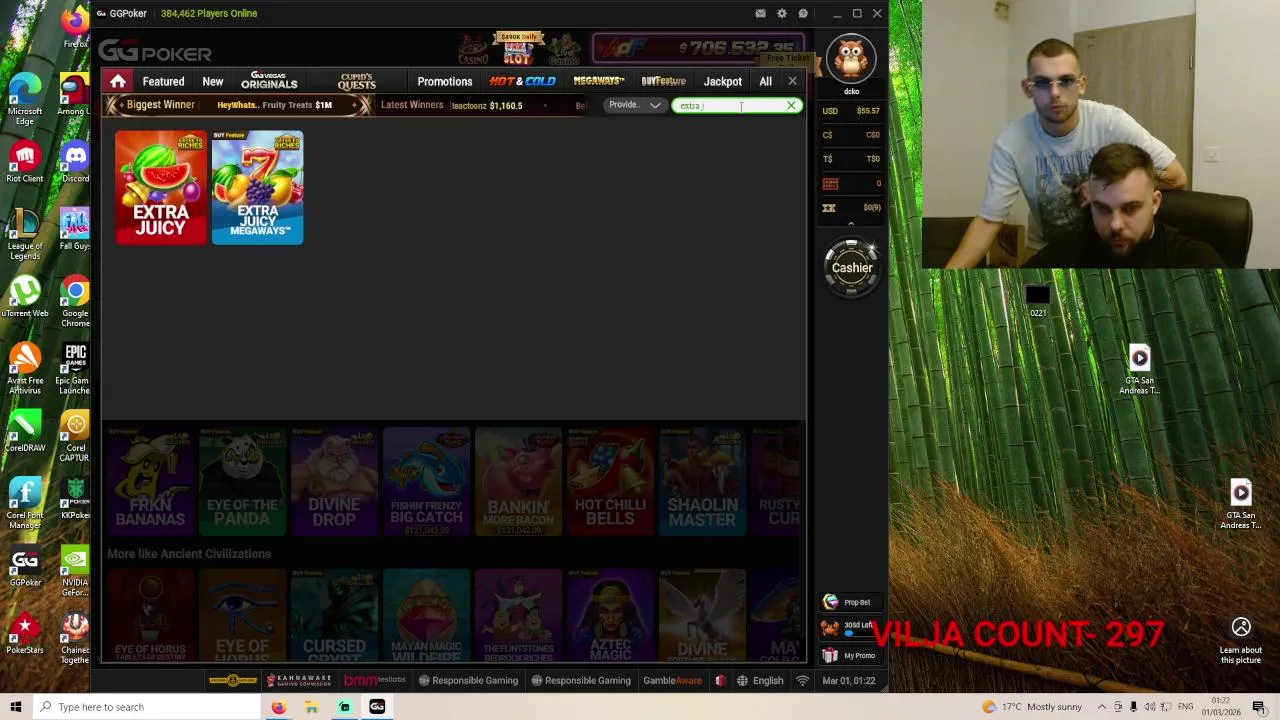Show hidden system tray icons
Image resolution: width=1280 pixels, height=720 pixels.
coord(1102,707)
